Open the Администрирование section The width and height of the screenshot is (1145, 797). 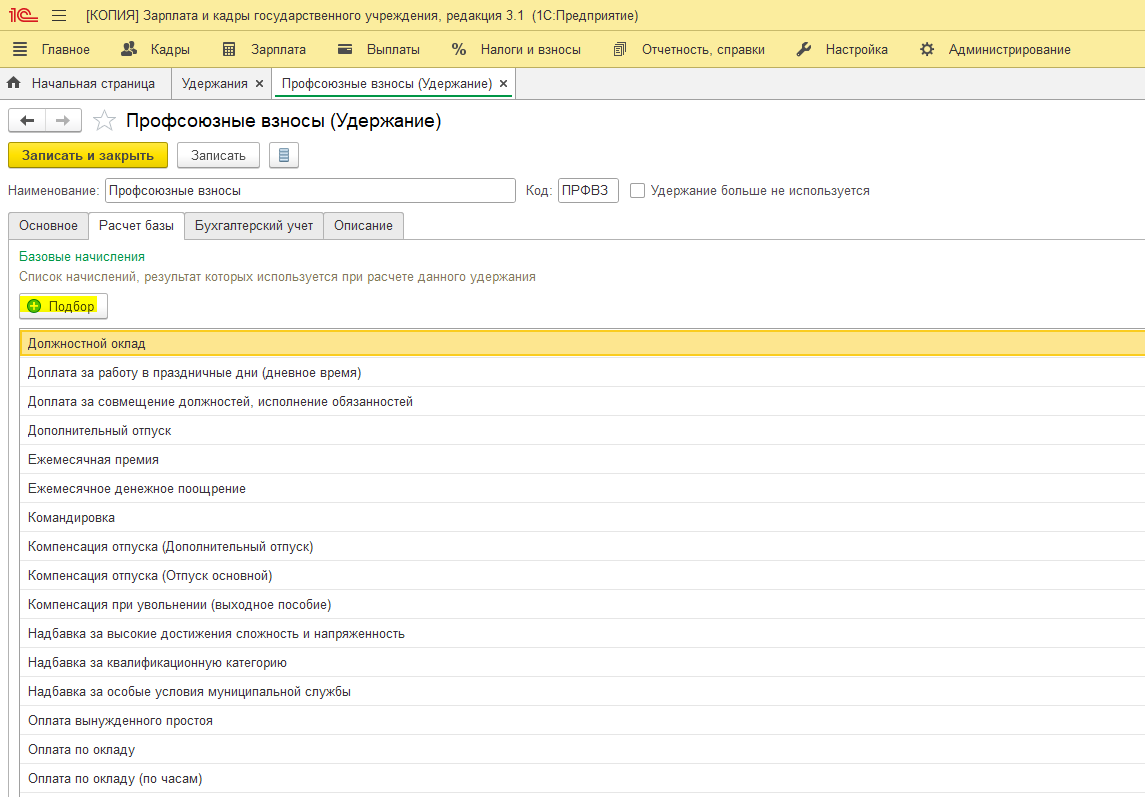pyautogui.click(x=995, y=50)
